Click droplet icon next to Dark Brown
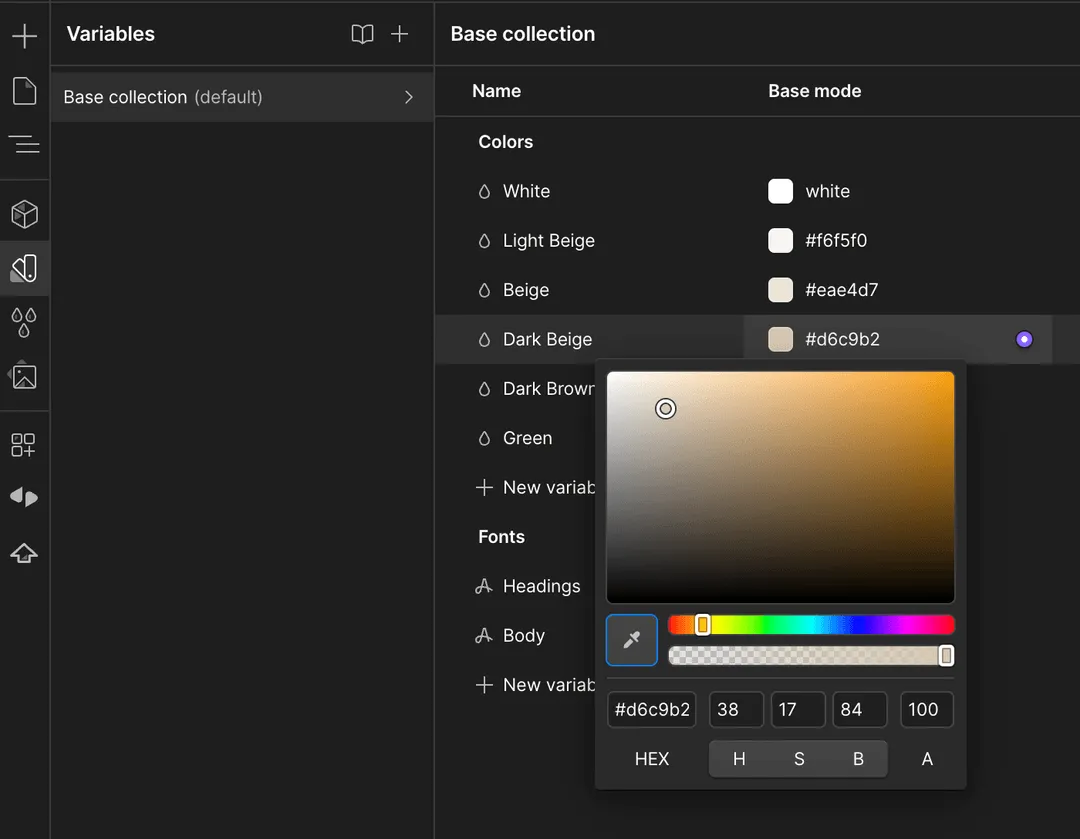Image resolution: width=1080 pixels, height=839 pixels. click(484, 389)
